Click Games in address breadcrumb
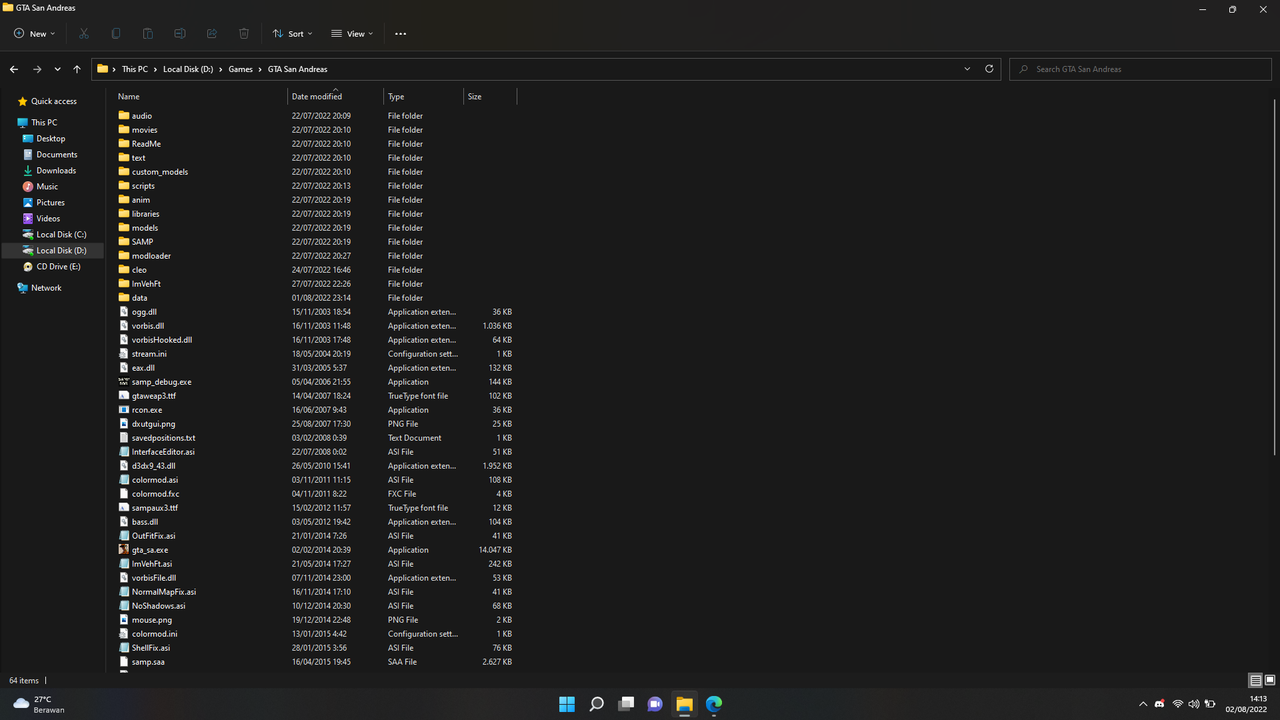 pos(240,69)
